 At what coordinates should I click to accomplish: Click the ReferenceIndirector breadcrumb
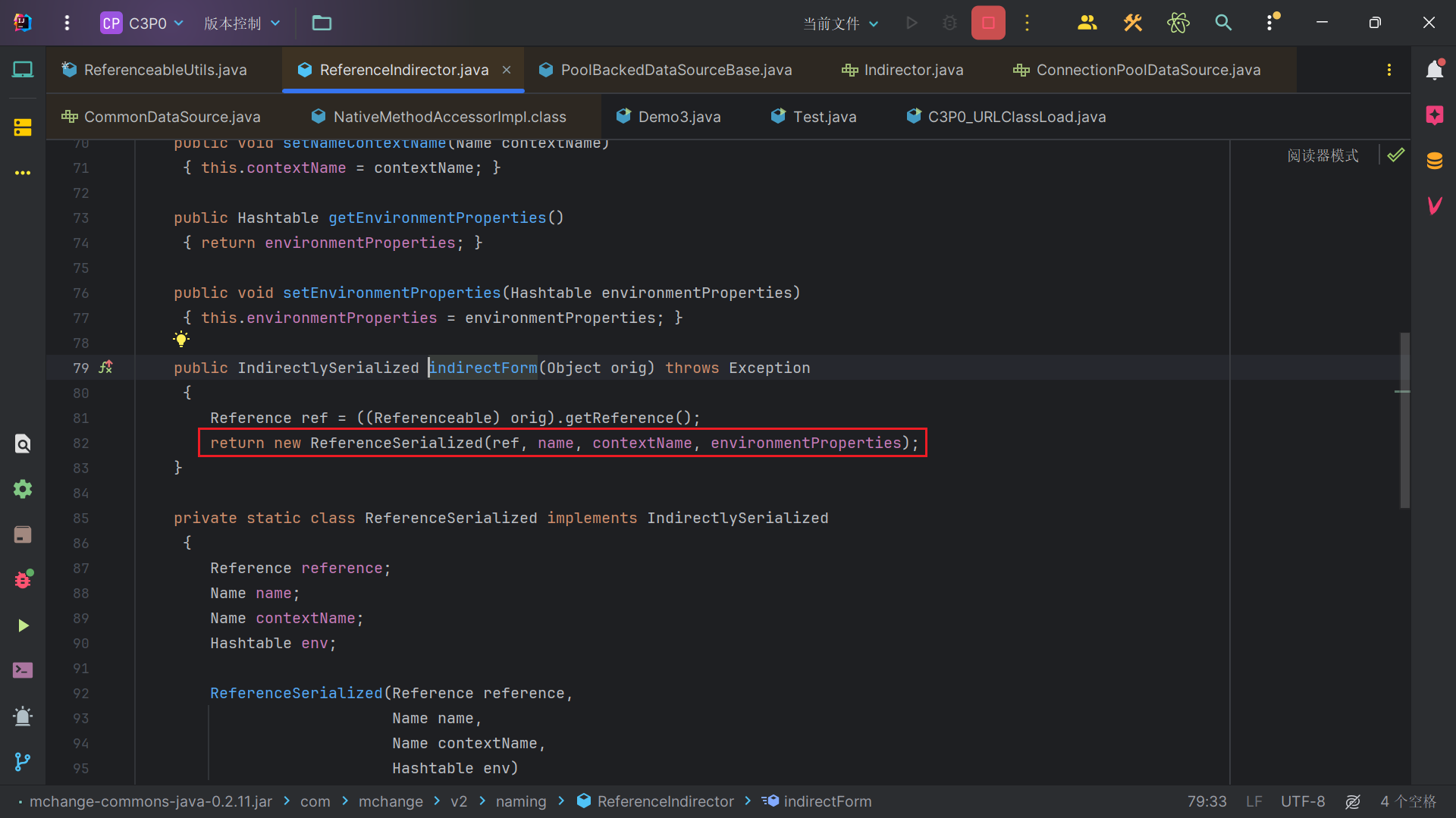656,801
